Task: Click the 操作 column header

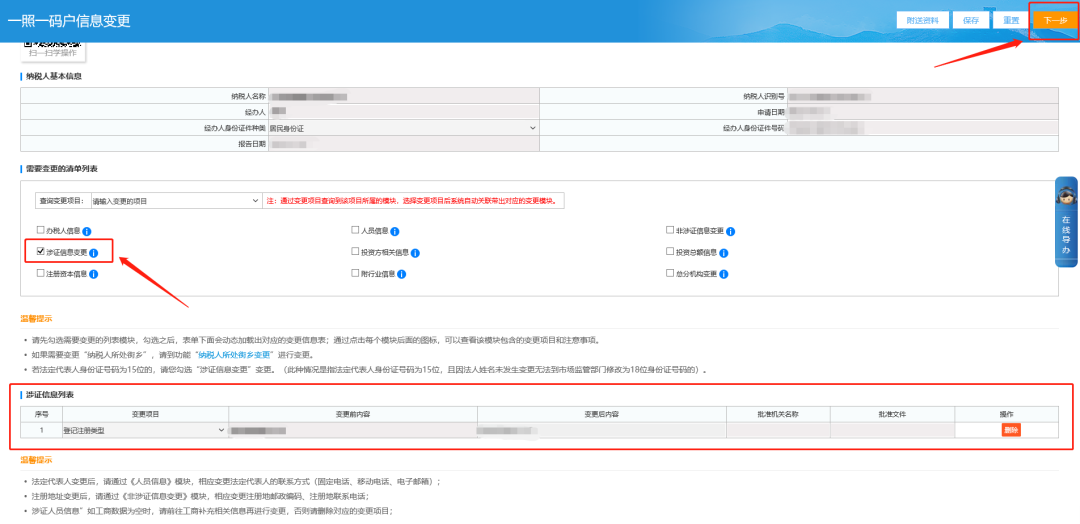Action: pyautogui.click(x=1006, y=414)
